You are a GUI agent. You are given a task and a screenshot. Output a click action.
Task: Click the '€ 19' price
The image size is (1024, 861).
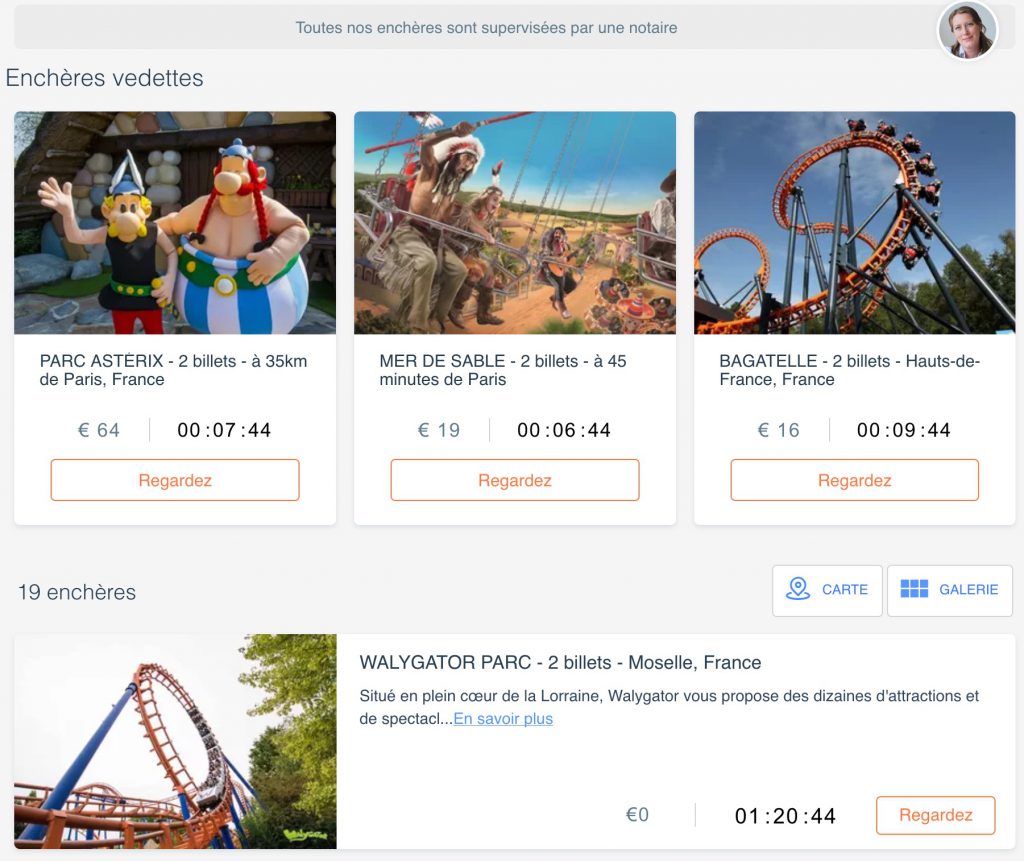click(x=439, y=430)
